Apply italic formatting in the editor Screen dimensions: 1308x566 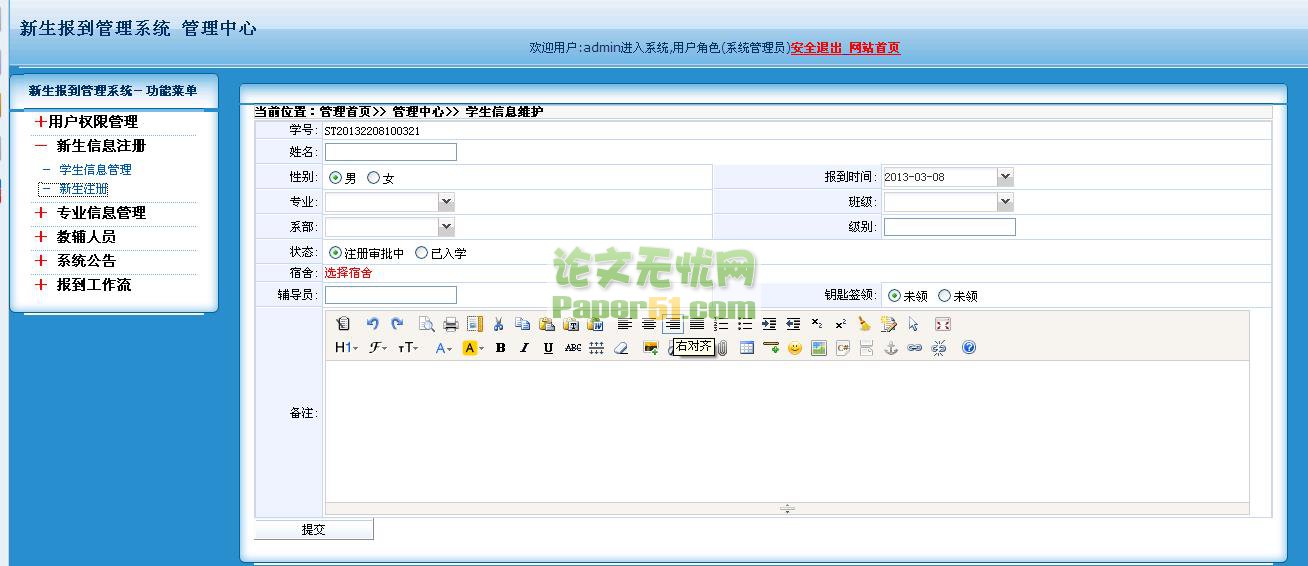pos(524,348)
